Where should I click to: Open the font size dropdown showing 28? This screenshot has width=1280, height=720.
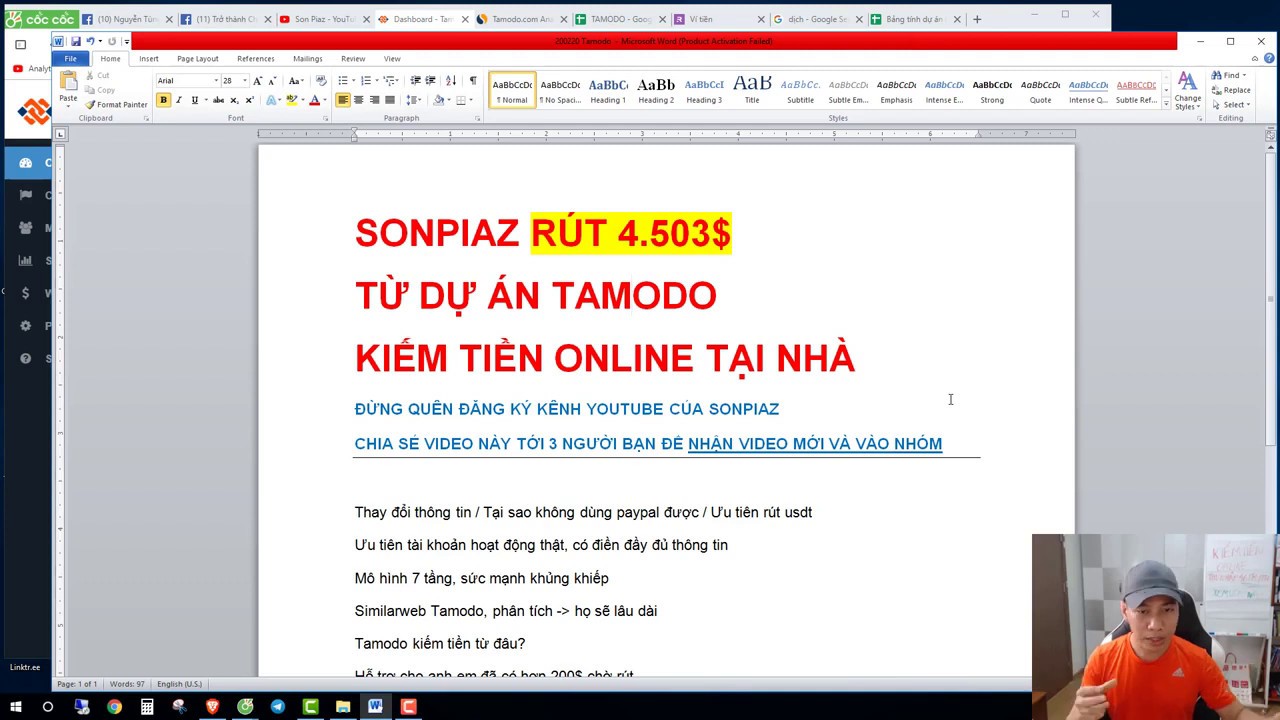click(244, 80)
